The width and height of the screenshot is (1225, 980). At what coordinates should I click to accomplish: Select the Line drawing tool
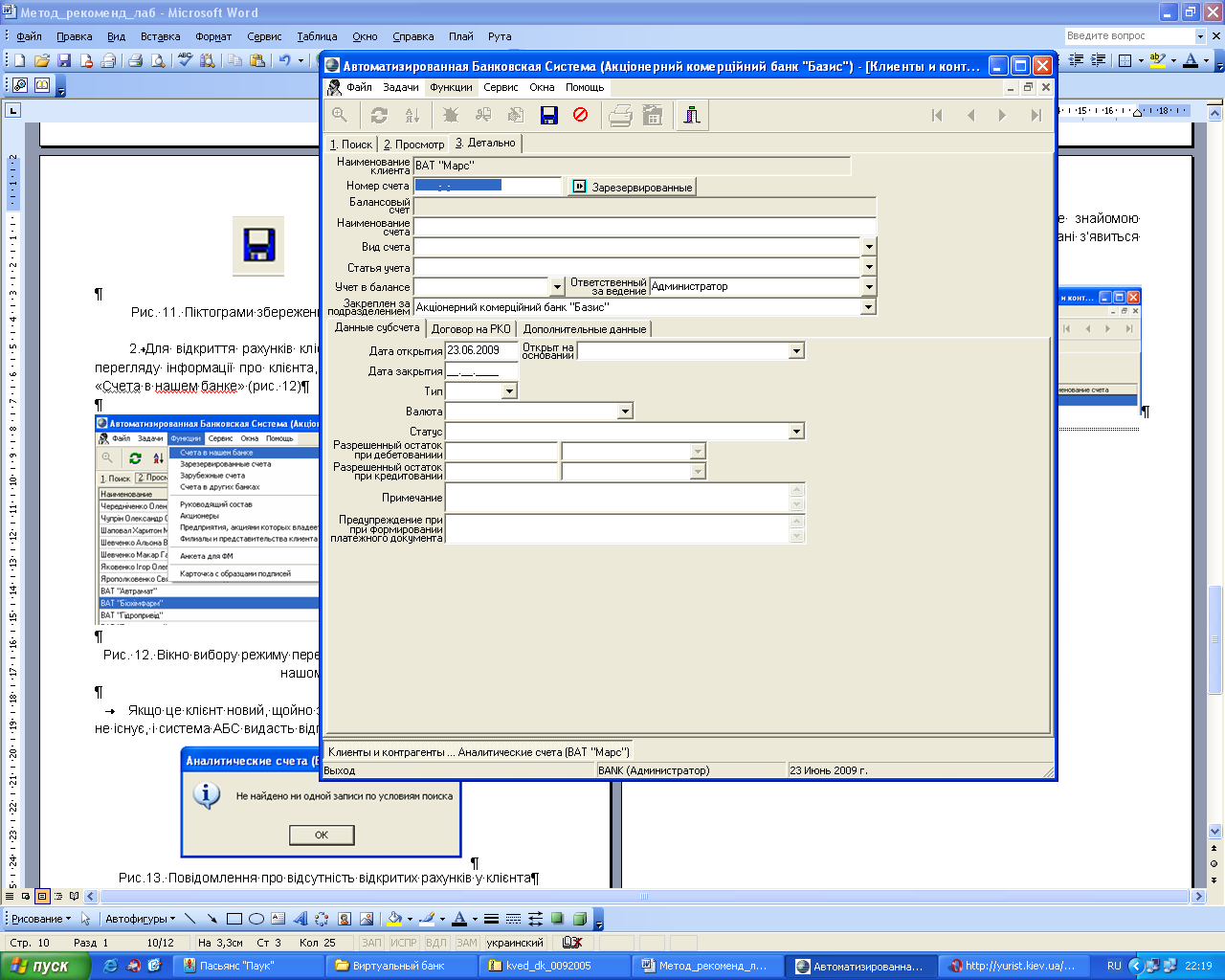(x=190, y=919)
